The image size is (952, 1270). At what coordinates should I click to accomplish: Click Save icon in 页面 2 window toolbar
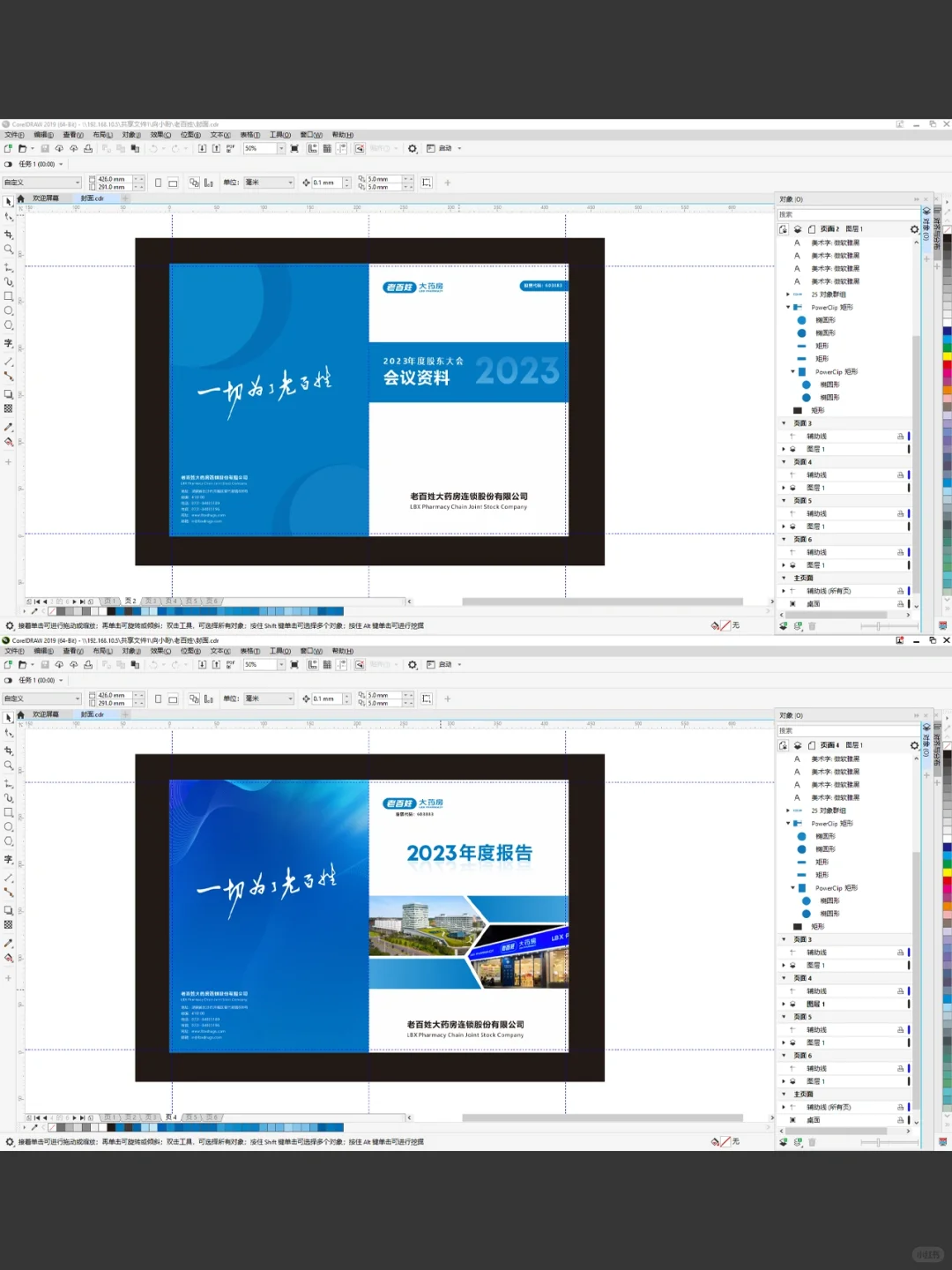tap(45, 148)
